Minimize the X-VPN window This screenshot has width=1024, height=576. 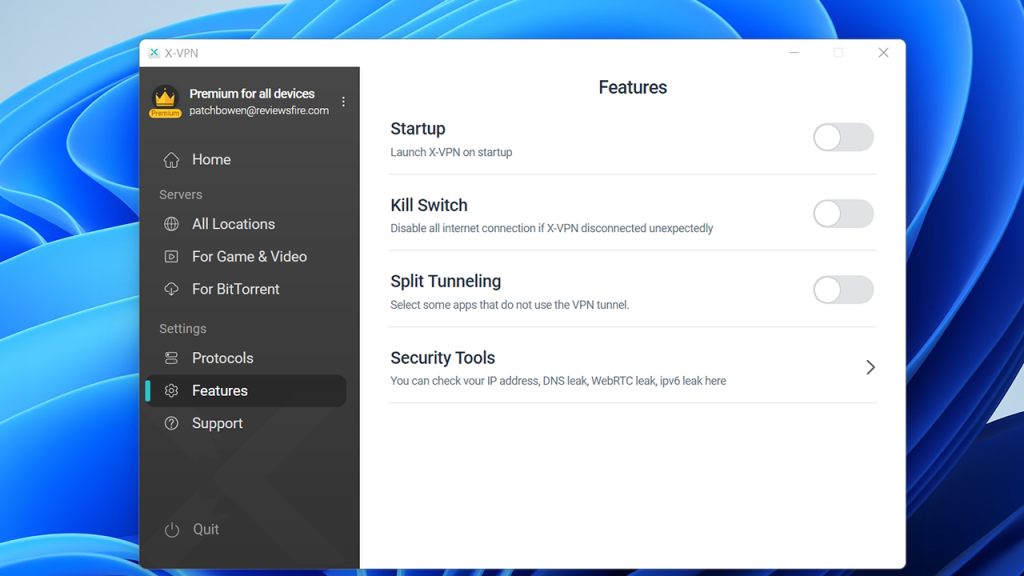794,53
